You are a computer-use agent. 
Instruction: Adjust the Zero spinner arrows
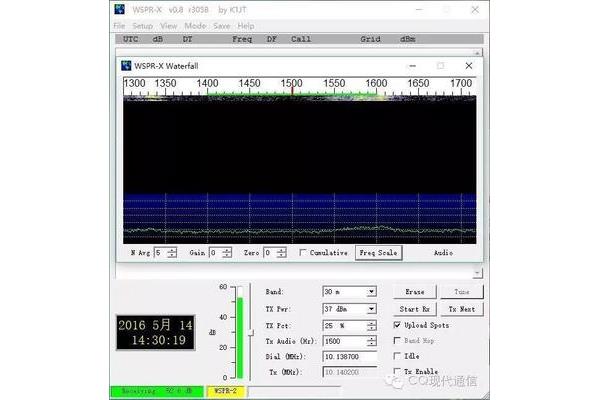[x=282, y=253]
